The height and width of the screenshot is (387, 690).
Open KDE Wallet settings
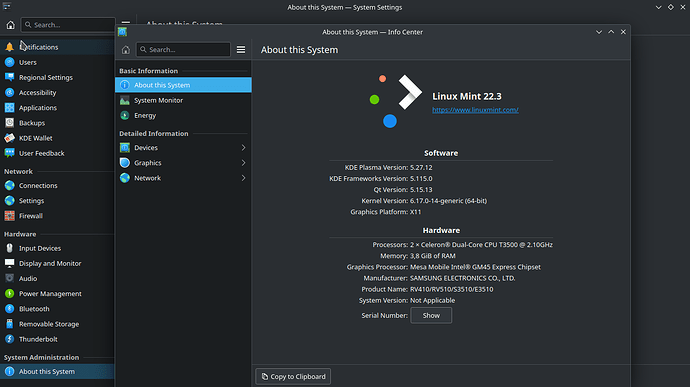tap(57, 138)
